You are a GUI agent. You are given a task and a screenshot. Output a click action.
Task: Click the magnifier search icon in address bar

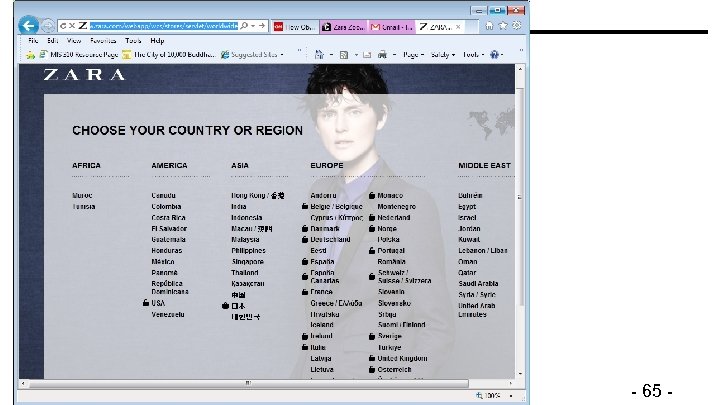pyautogui.click(x=244, y=26)
